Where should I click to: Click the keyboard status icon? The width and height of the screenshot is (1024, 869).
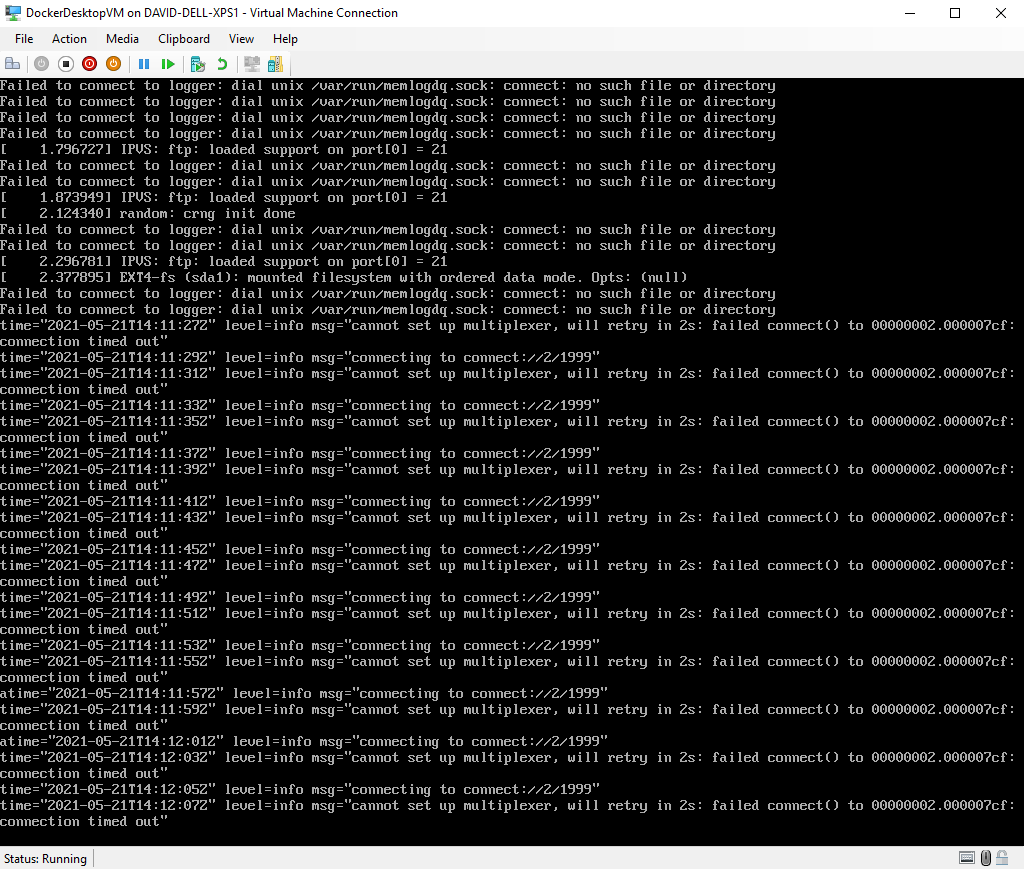[x=966, y=858]
